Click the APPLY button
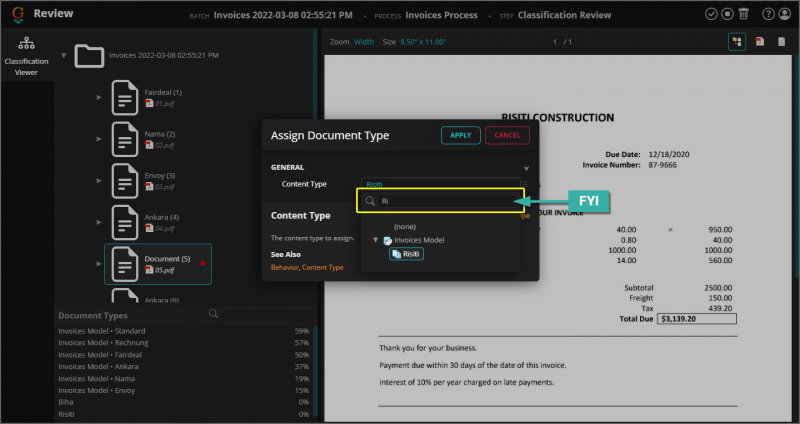The height and width of the screenshot is (424, 800). coord(461,135)
